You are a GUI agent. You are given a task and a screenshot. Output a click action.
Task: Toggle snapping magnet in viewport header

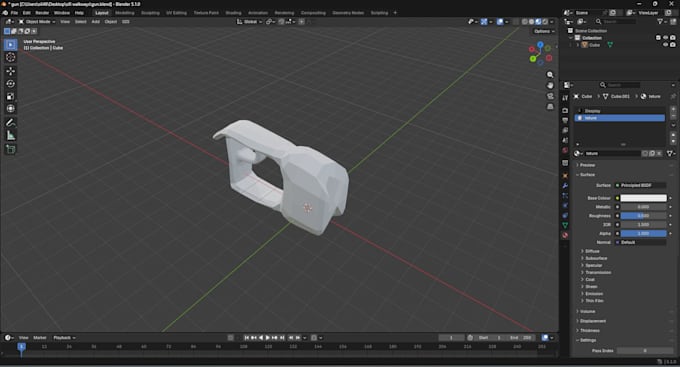point(281,22)
